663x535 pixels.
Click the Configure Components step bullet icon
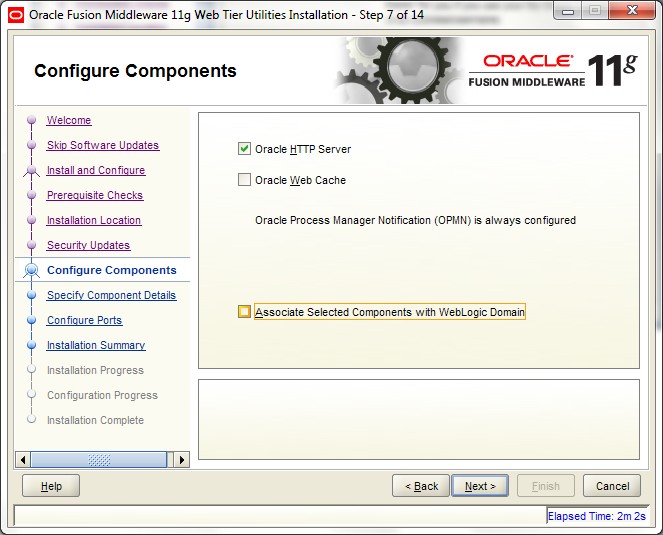click(31, 270)
